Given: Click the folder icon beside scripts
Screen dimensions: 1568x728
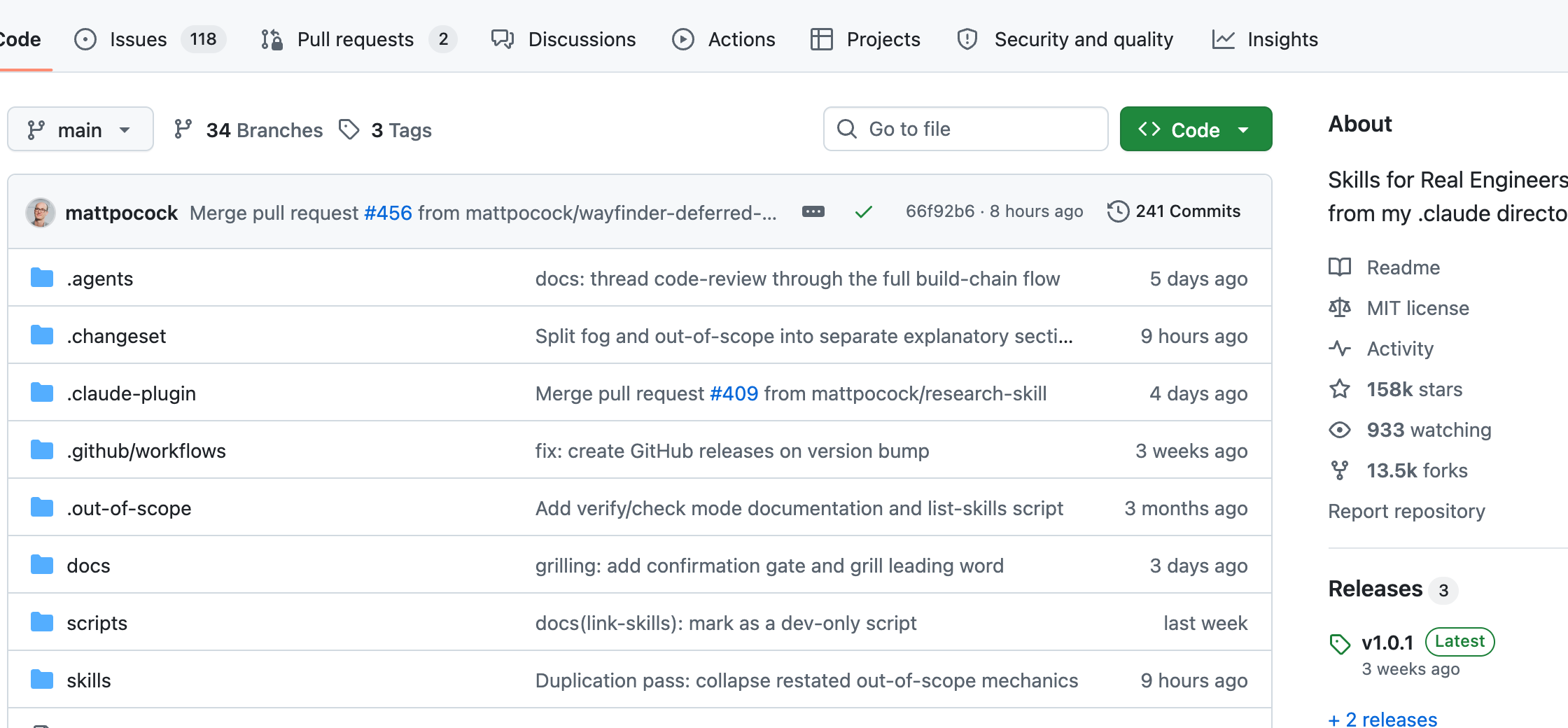Looking at the screenshot, I should [42, 622].
